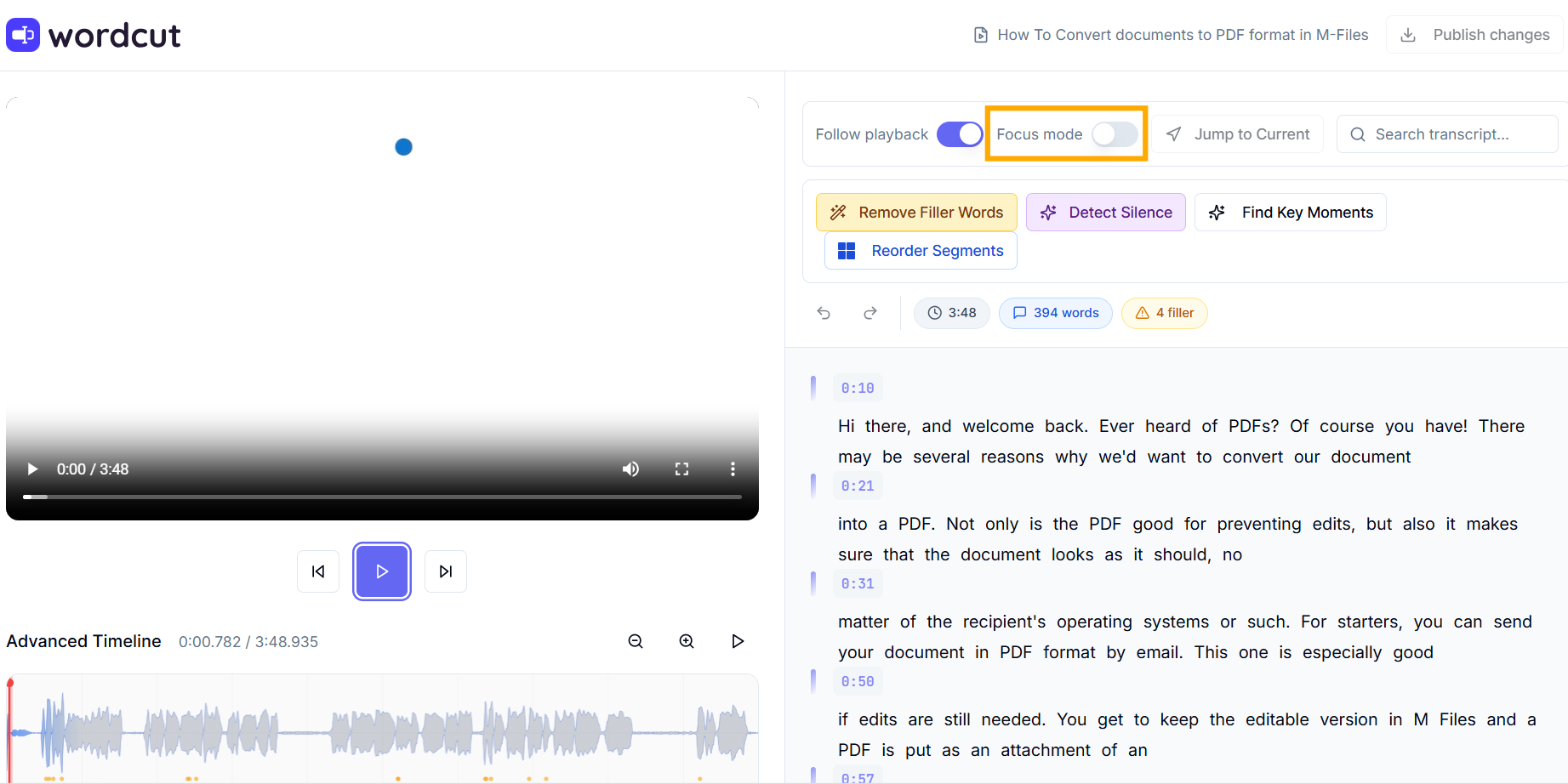Play the timeline with the triangle icon
Image resolution: width=1568 pixels, height=784 pixels.
[738, 641]
